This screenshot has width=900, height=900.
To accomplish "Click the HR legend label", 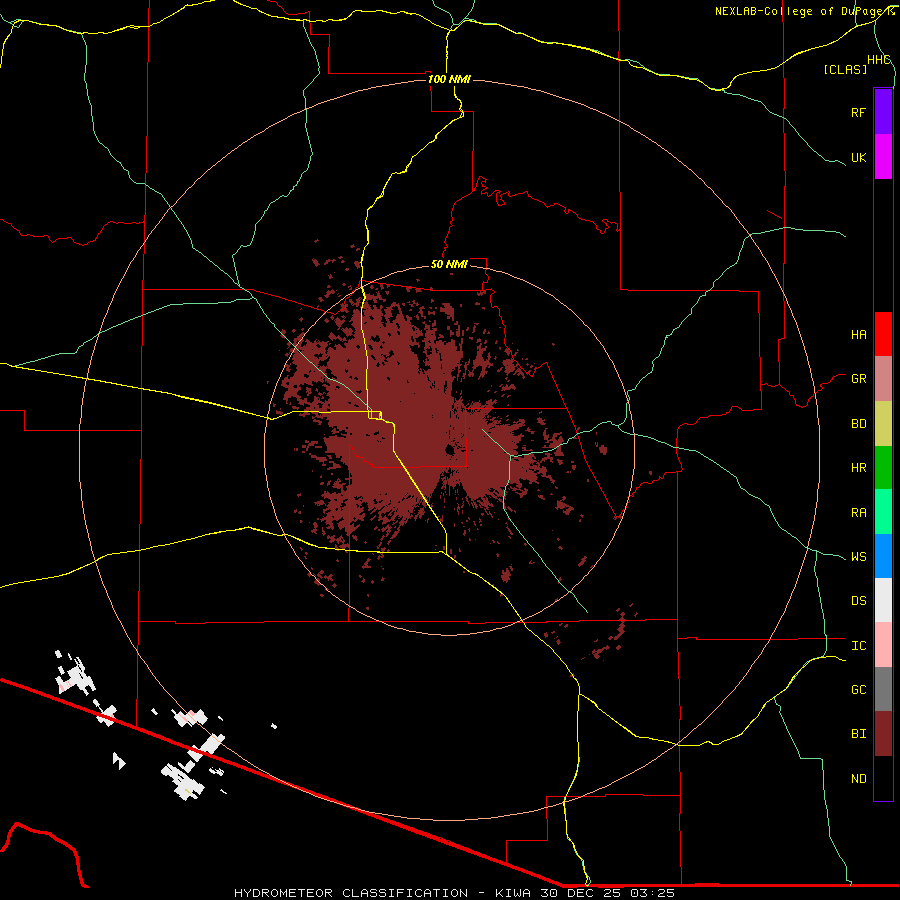I will click(x=858, y=468).
